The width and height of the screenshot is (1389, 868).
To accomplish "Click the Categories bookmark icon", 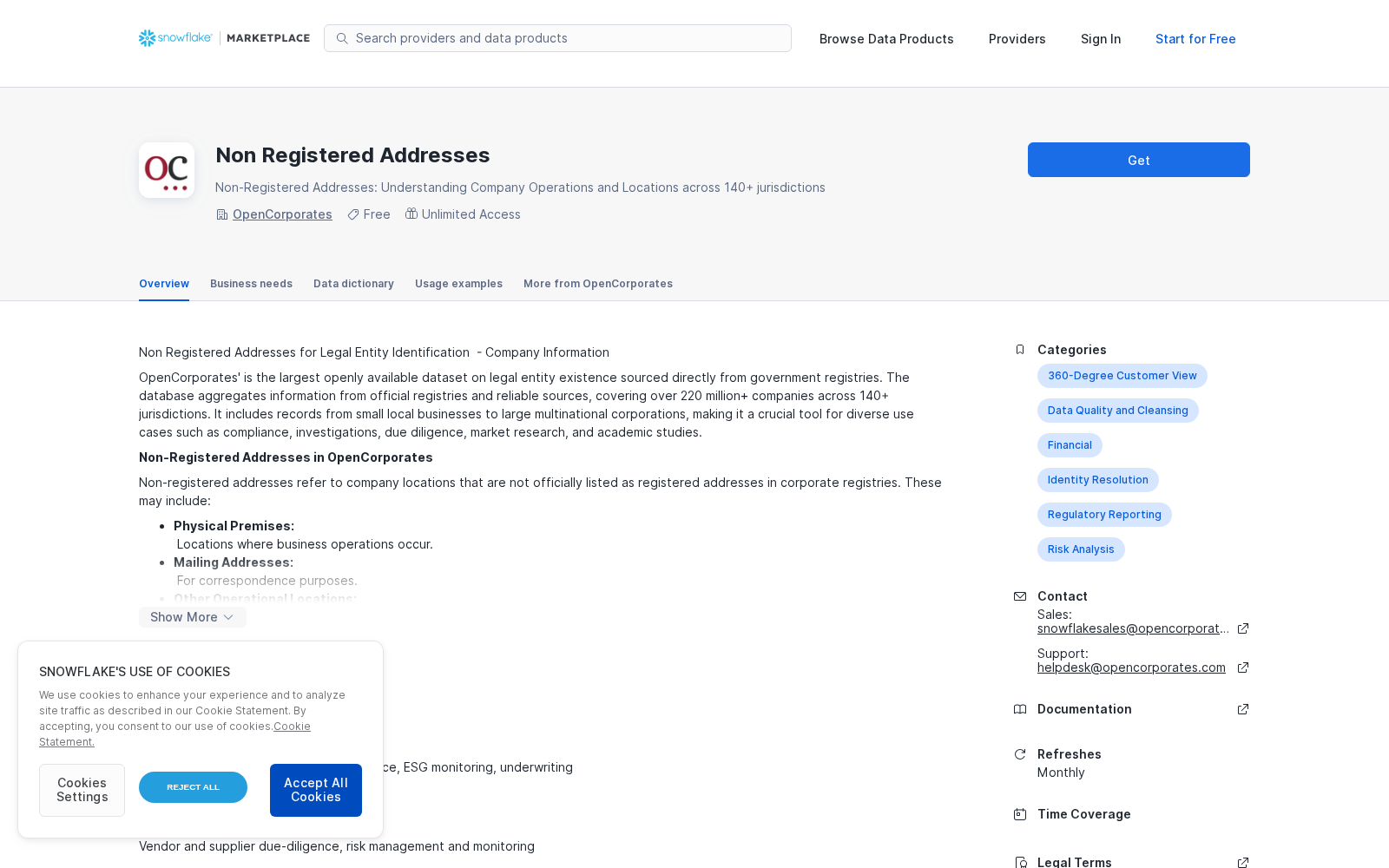I will click(x=1020, y=350).
